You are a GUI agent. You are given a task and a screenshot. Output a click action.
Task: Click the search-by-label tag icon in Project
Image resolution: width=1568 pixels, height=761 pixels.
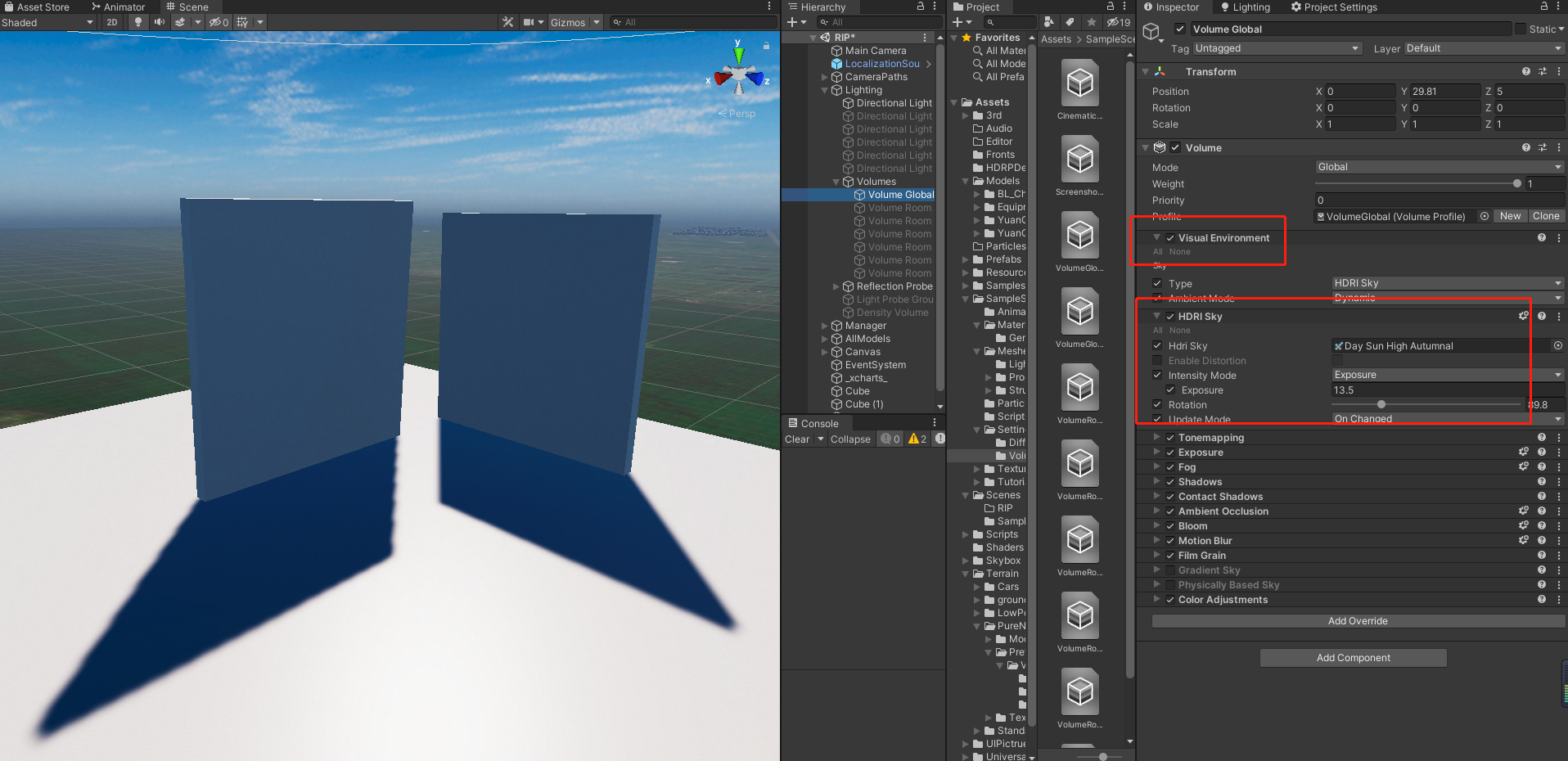1070,22
